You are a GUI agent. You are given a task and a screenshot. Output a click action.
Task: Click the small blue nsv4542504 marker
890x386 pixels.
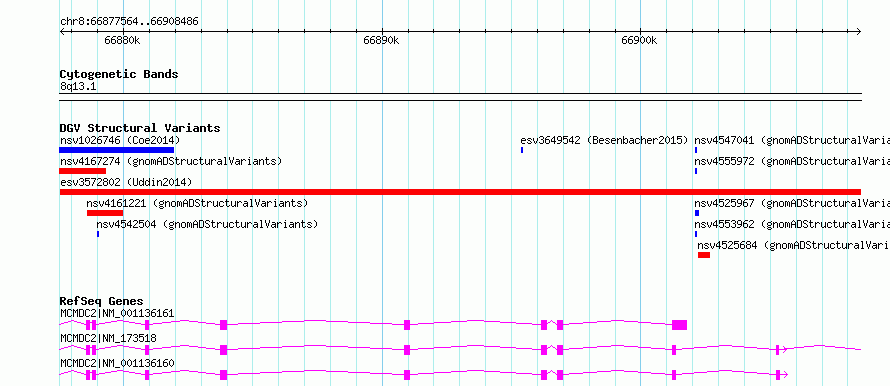[98, 234]
